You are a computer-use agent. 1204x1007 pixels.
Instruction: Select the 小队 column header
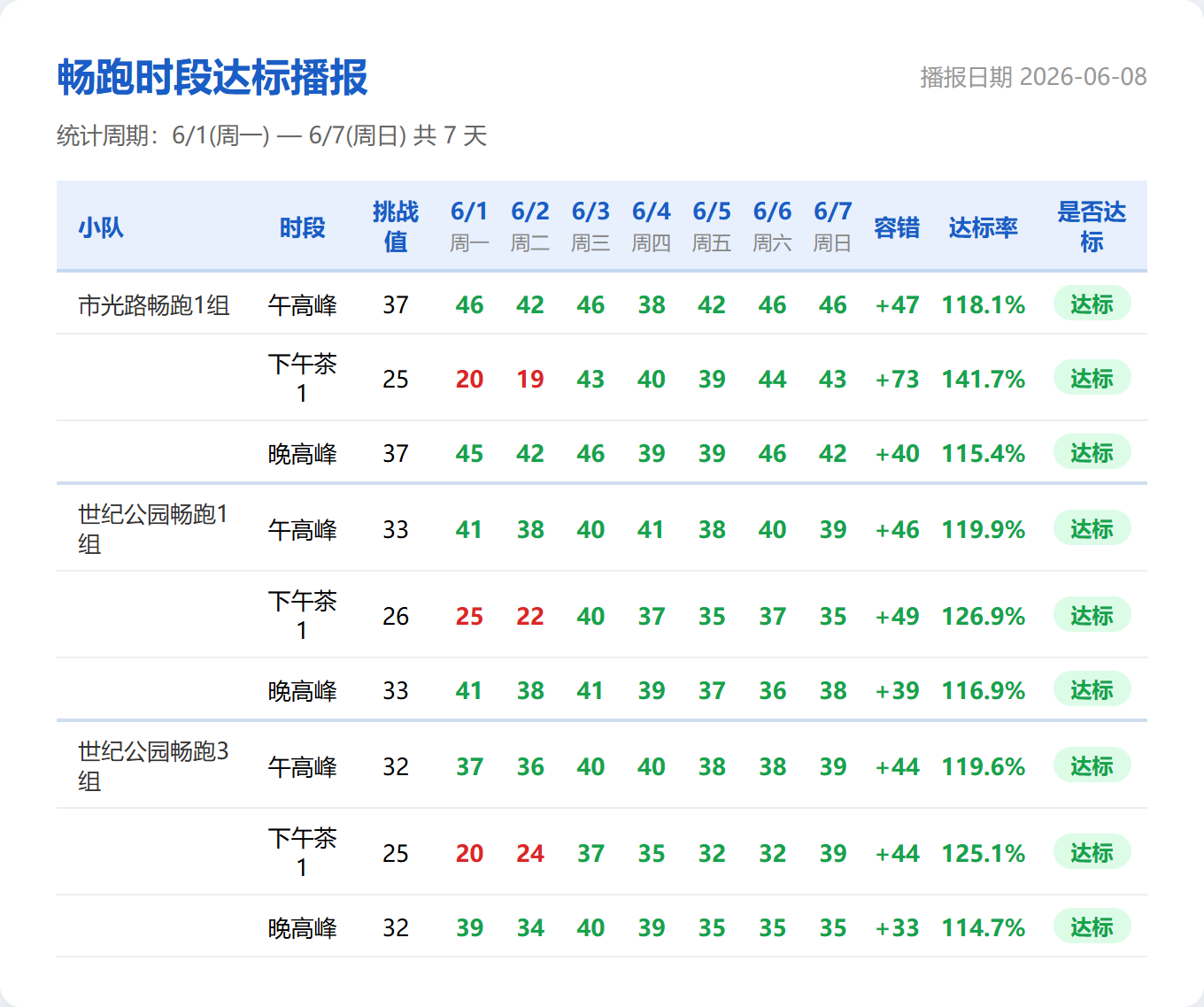point(101,227)
